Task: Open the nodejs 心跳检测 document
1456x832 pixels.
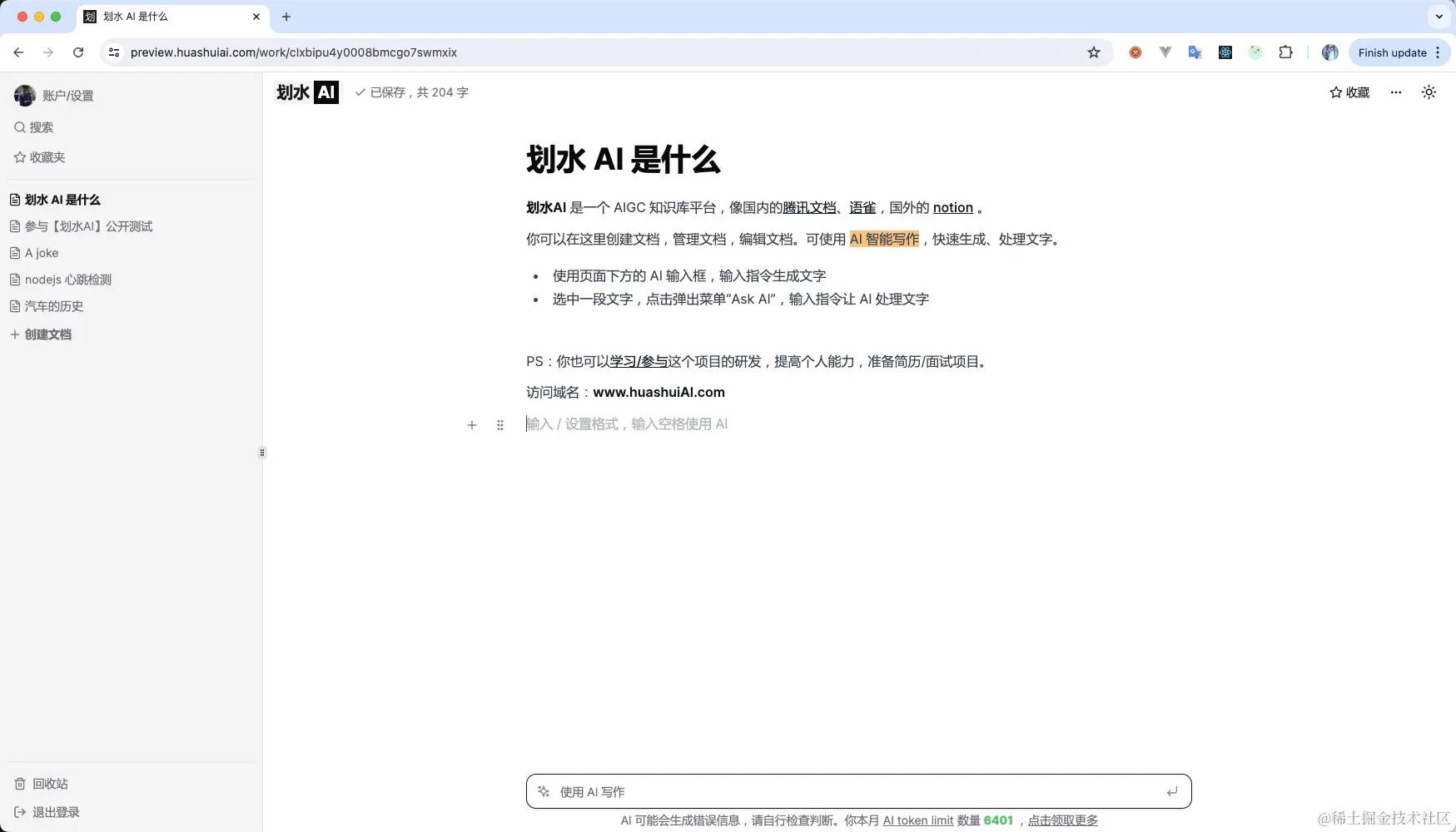Action: point(60,280)
